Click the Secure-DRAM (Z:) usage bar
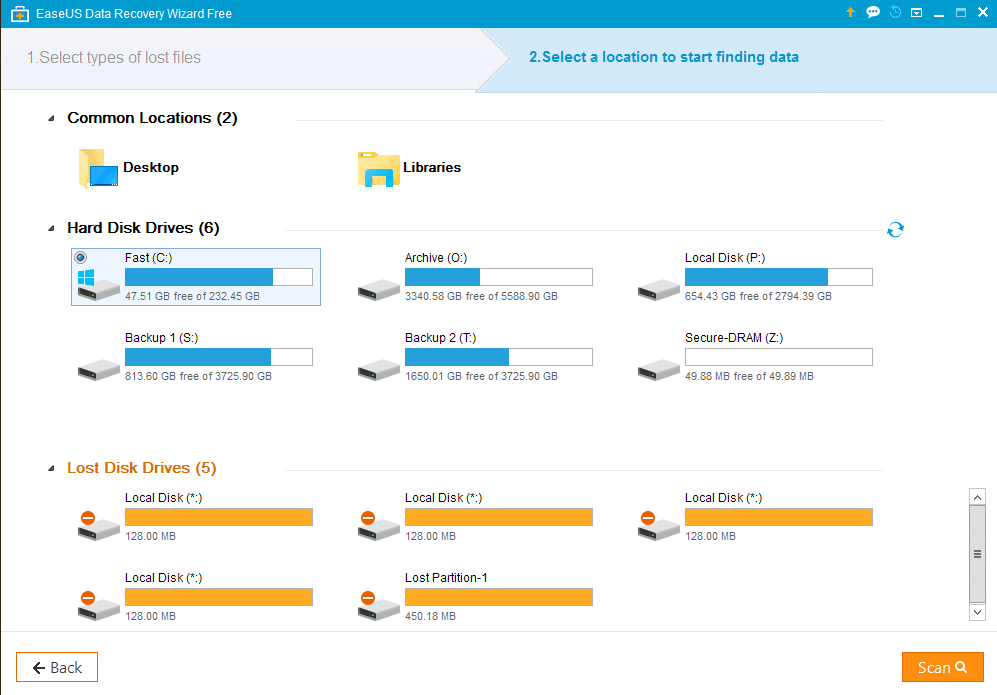Viewport: 997px width, 695px height. click(x=778, y=357)
